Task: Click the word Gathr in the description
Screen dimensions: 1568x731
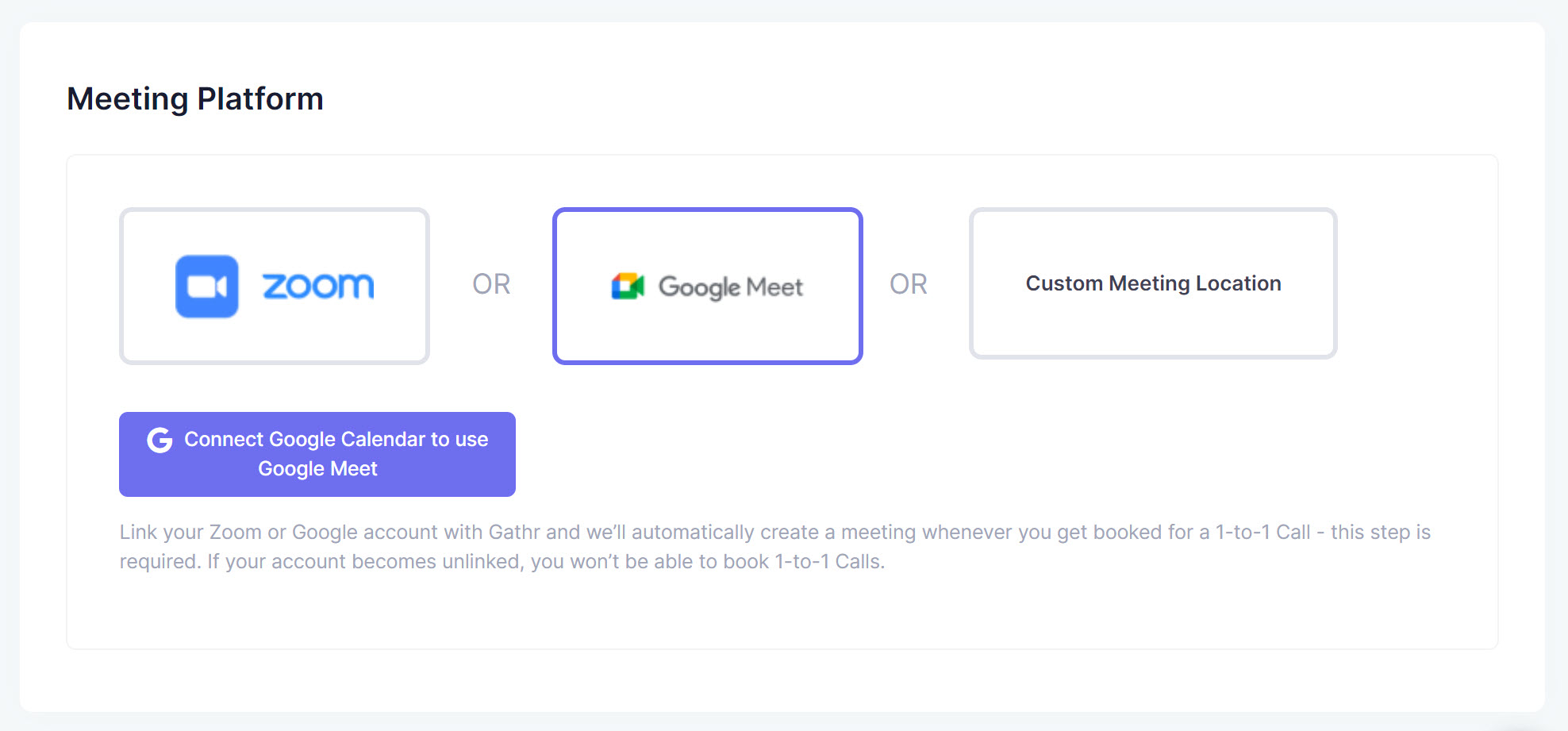Action: [514, 532]
